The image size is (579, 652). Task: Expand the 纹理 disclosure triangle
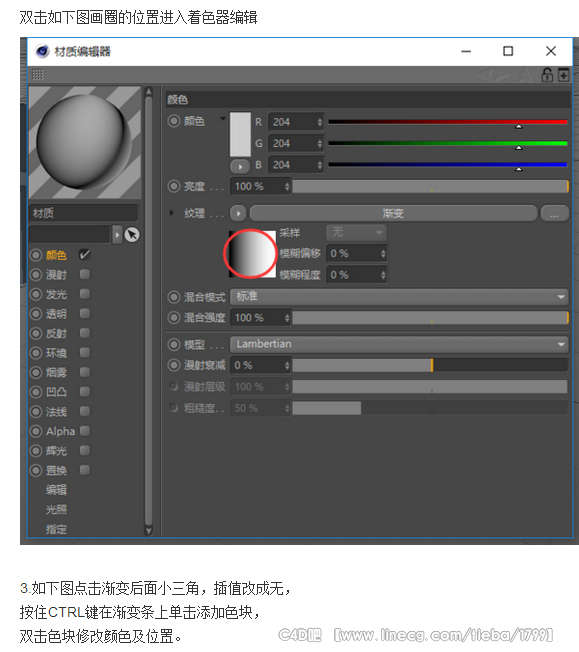pos(171,213)
